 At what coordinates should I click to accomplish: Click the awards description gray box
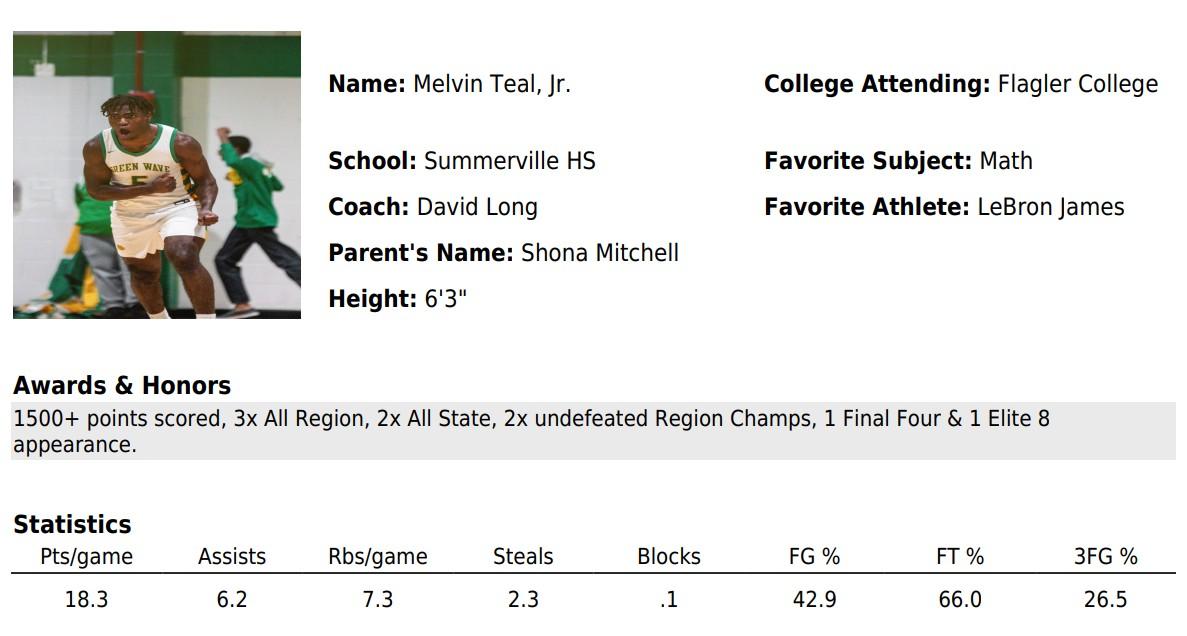(x=594, y=431)
